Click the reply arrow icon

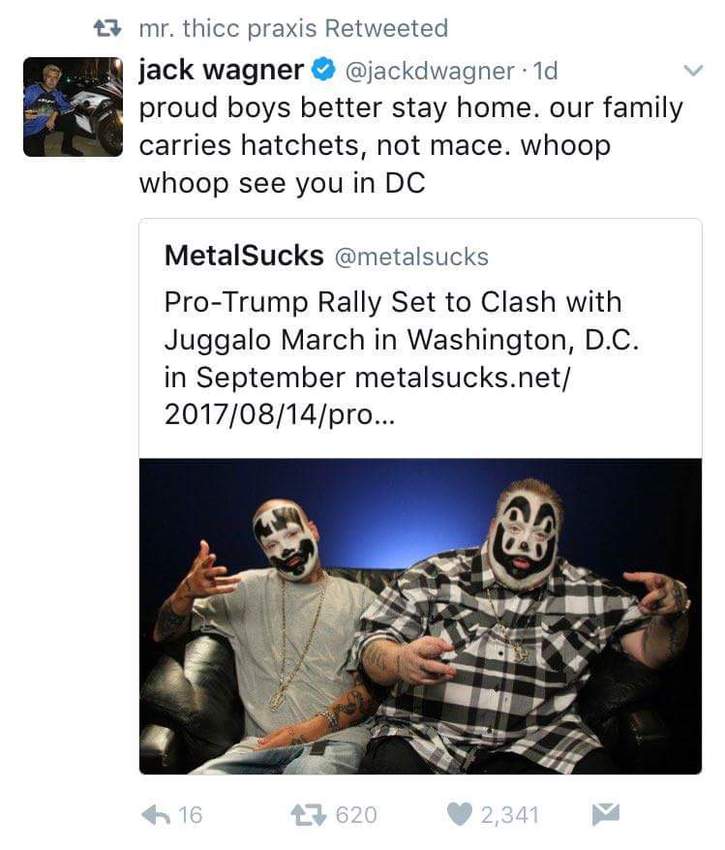(155, 815)
